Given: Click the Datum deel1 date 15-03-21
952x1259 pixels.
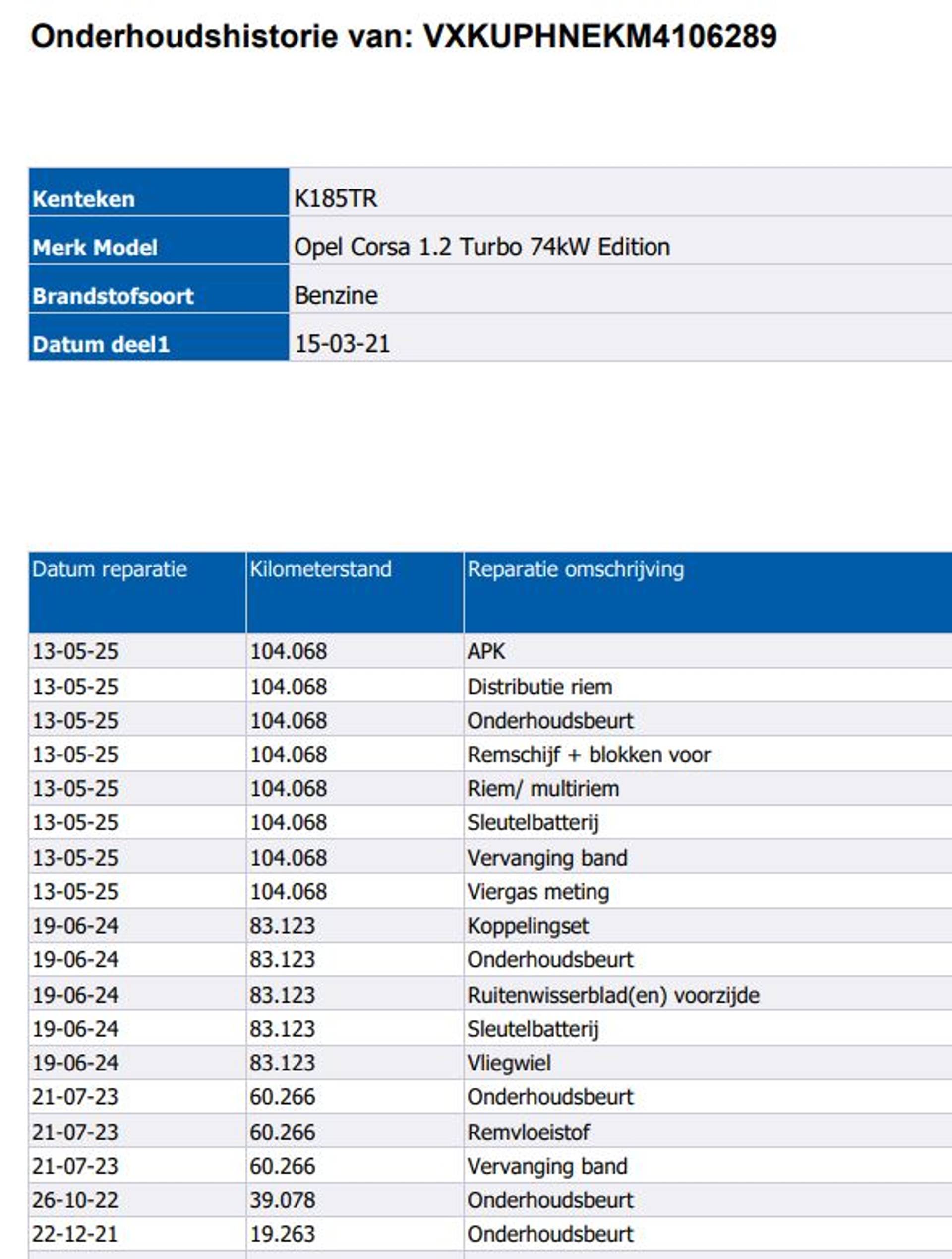Looking at the screenshot, I should [342, 344].
